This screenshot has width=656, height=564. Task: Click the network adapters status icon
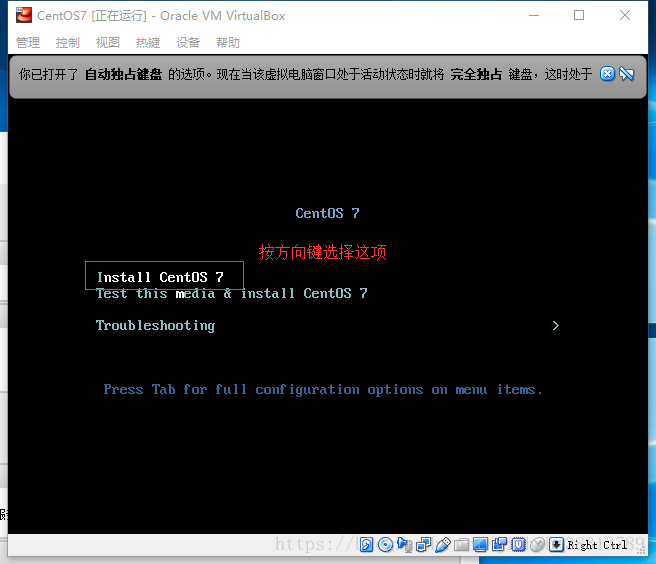point(424,544)
